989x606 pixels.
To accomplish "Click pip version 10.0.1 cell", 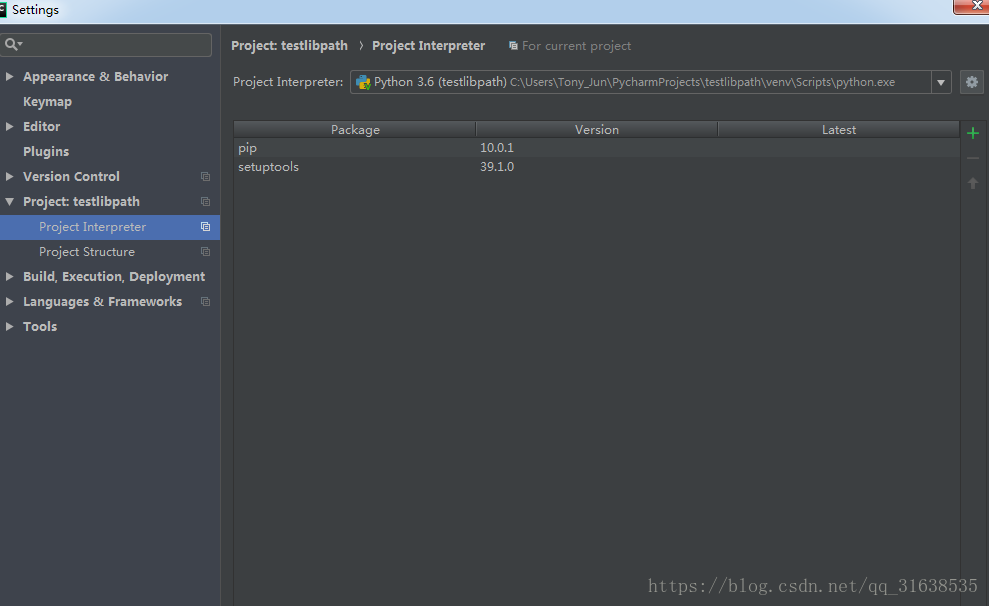I will (x=497, y=148).
